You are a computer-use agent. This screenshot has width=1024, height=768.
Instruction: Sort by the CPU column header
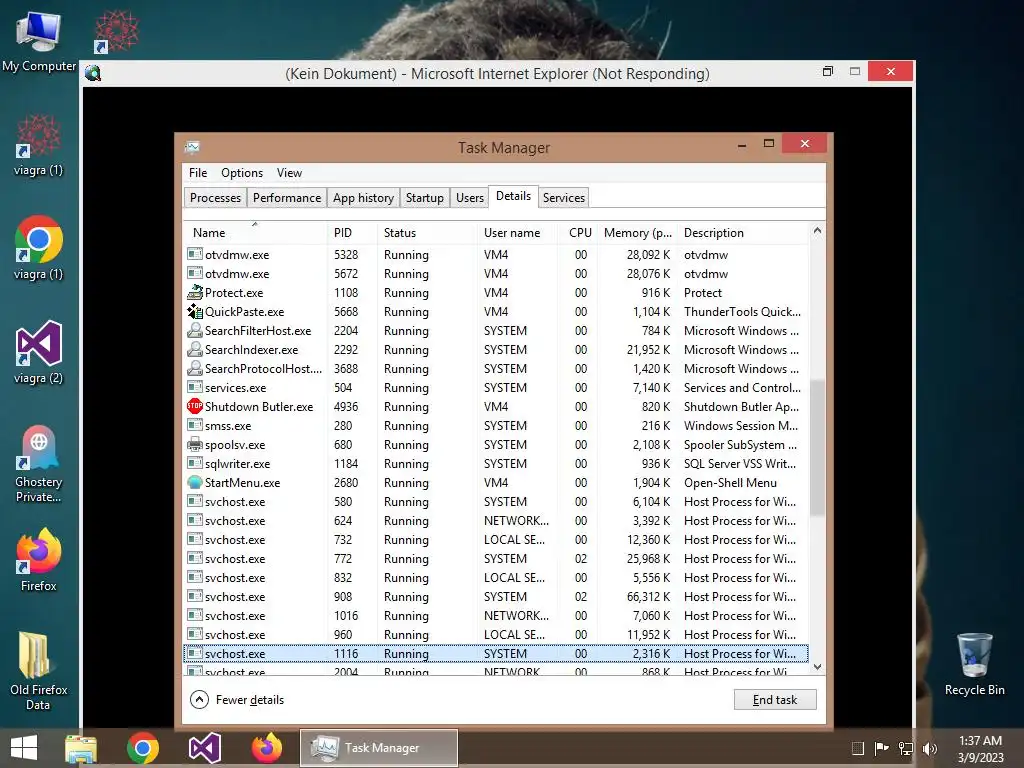coord(578,232)
